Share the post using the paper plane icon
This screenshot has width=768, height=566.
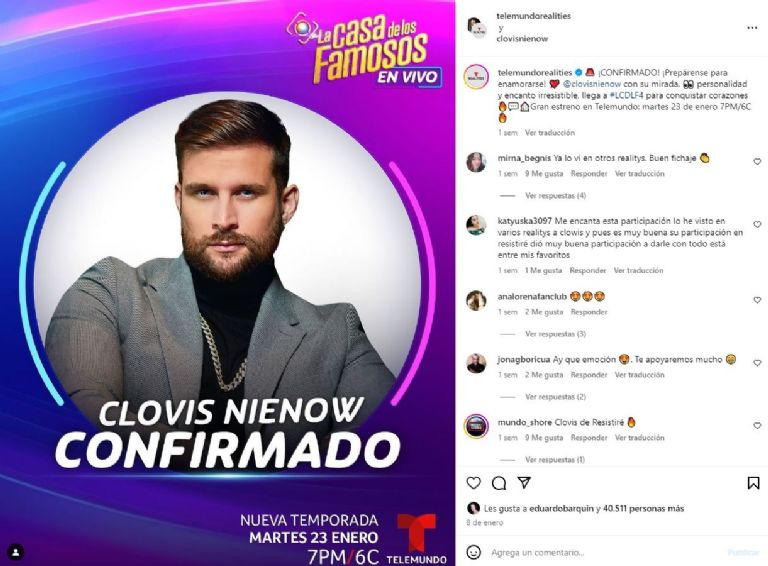click(524, 483)
